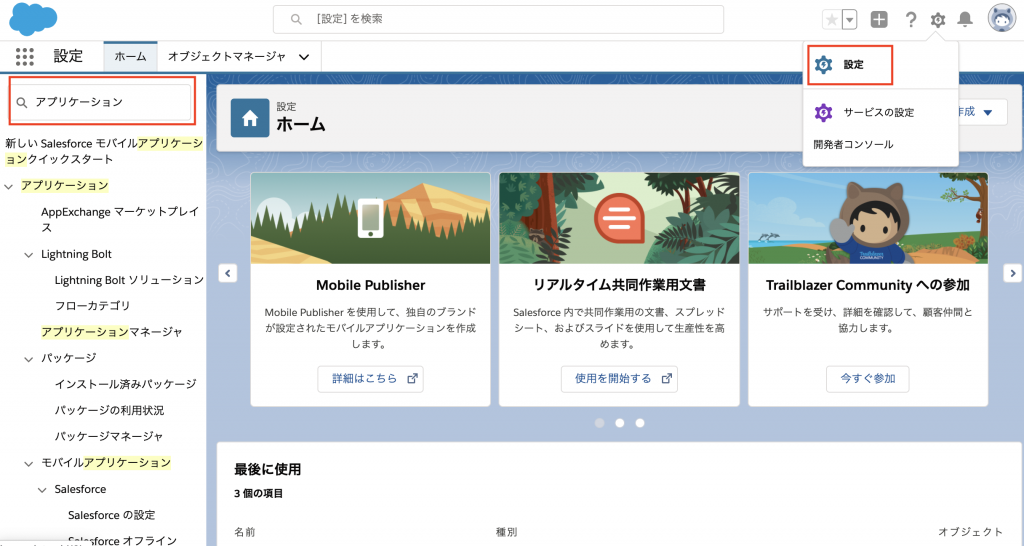Image resolution: width=1024 pixels, height=546 pixels.
Task: Choose 開発者コンソール from the menu
Action: tap(853, 144)
